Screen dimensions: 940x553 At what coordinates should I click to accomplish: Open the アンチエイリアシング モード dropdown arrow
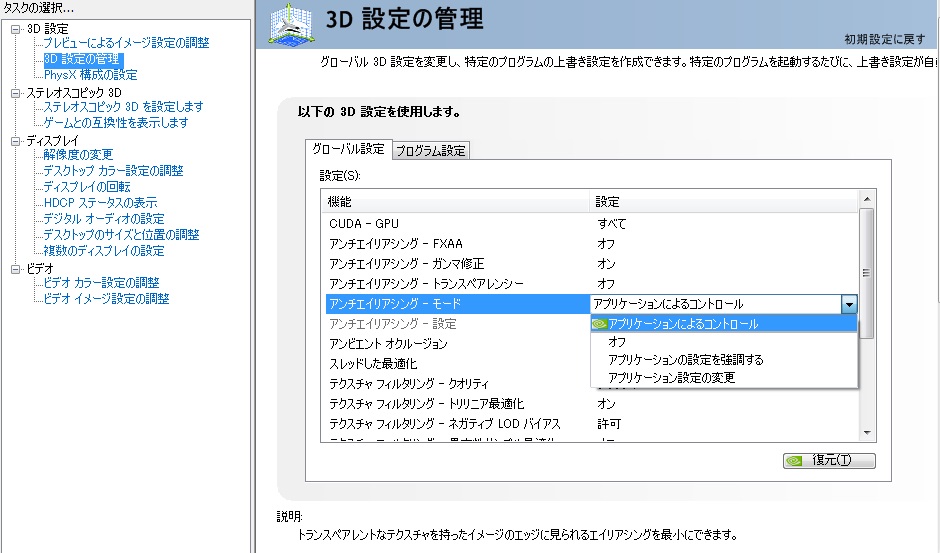(849, 304)
